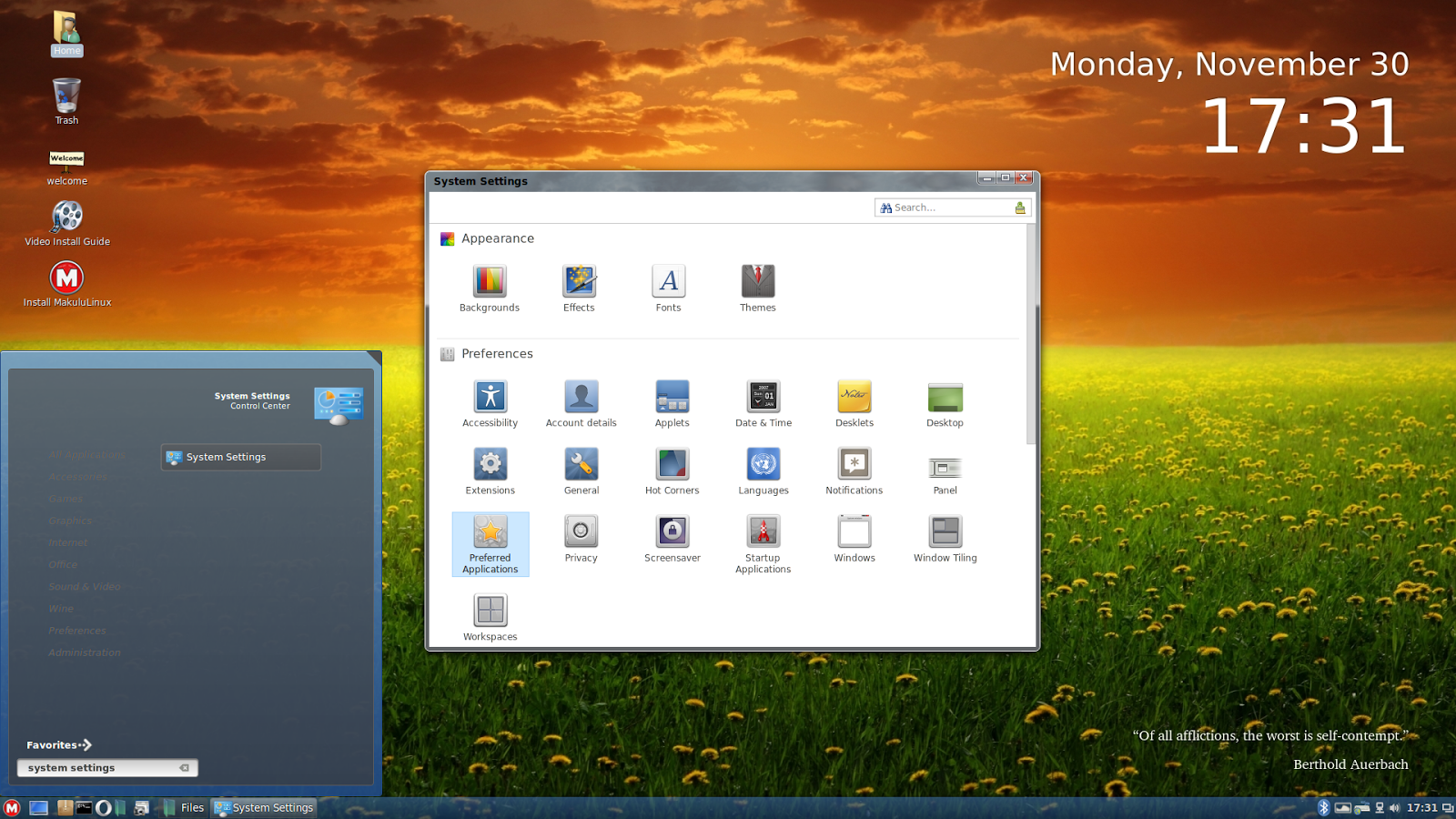1456x819 pixels.
Task: Click the screenshot launcher on the panel
Action: [x=141, y=808]
